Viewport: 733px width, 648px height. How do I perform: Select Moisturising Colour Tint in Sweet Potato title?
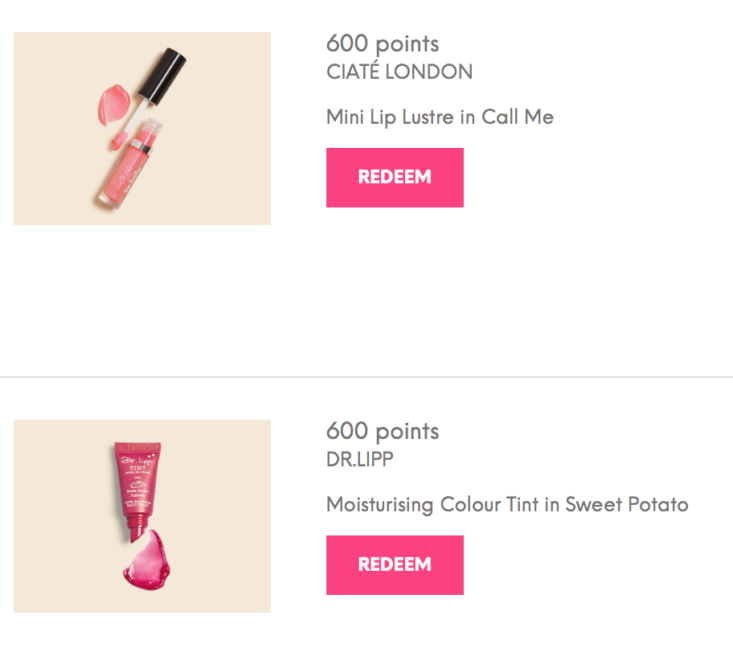tap(507, 504)
